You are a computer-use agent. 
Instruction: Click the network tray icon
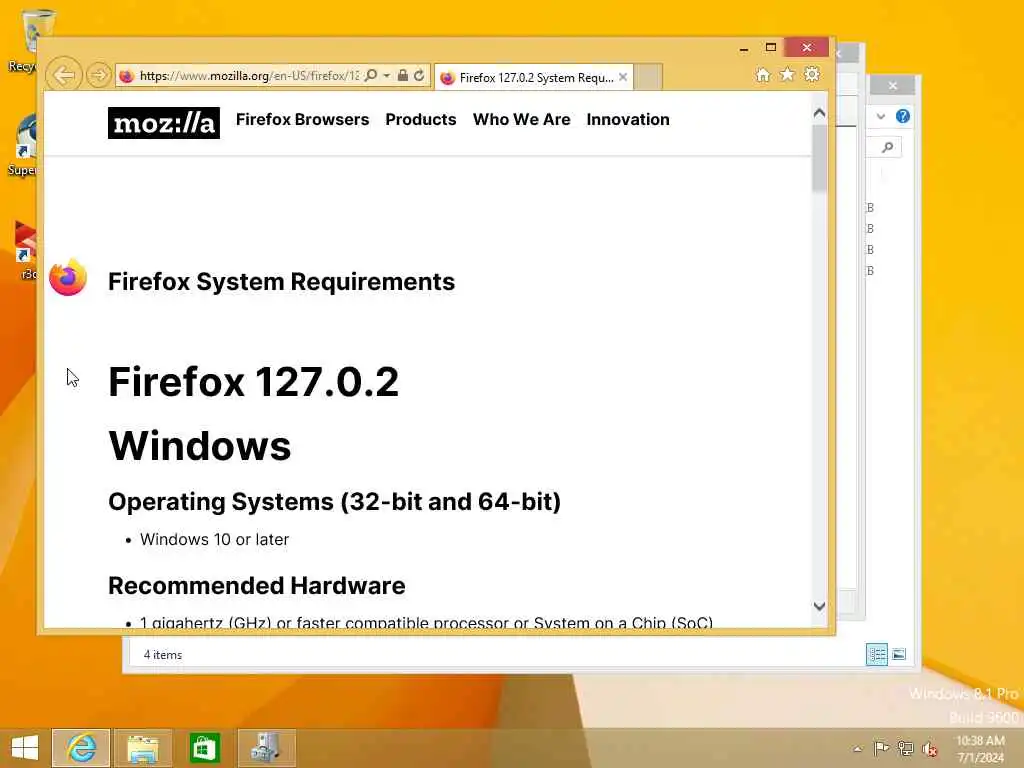[905, 748]
